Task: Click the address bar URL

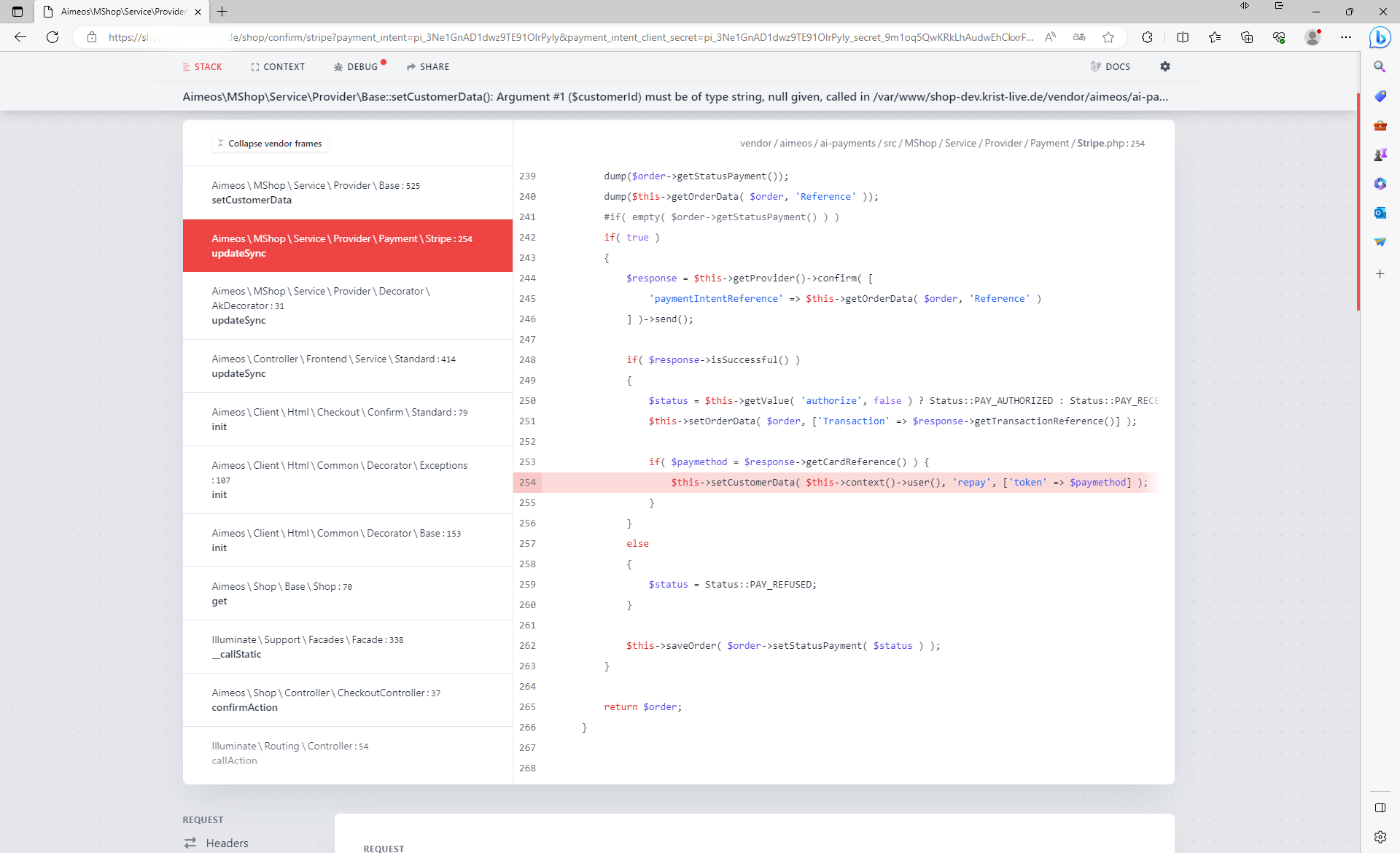Action: click(569, 37)
